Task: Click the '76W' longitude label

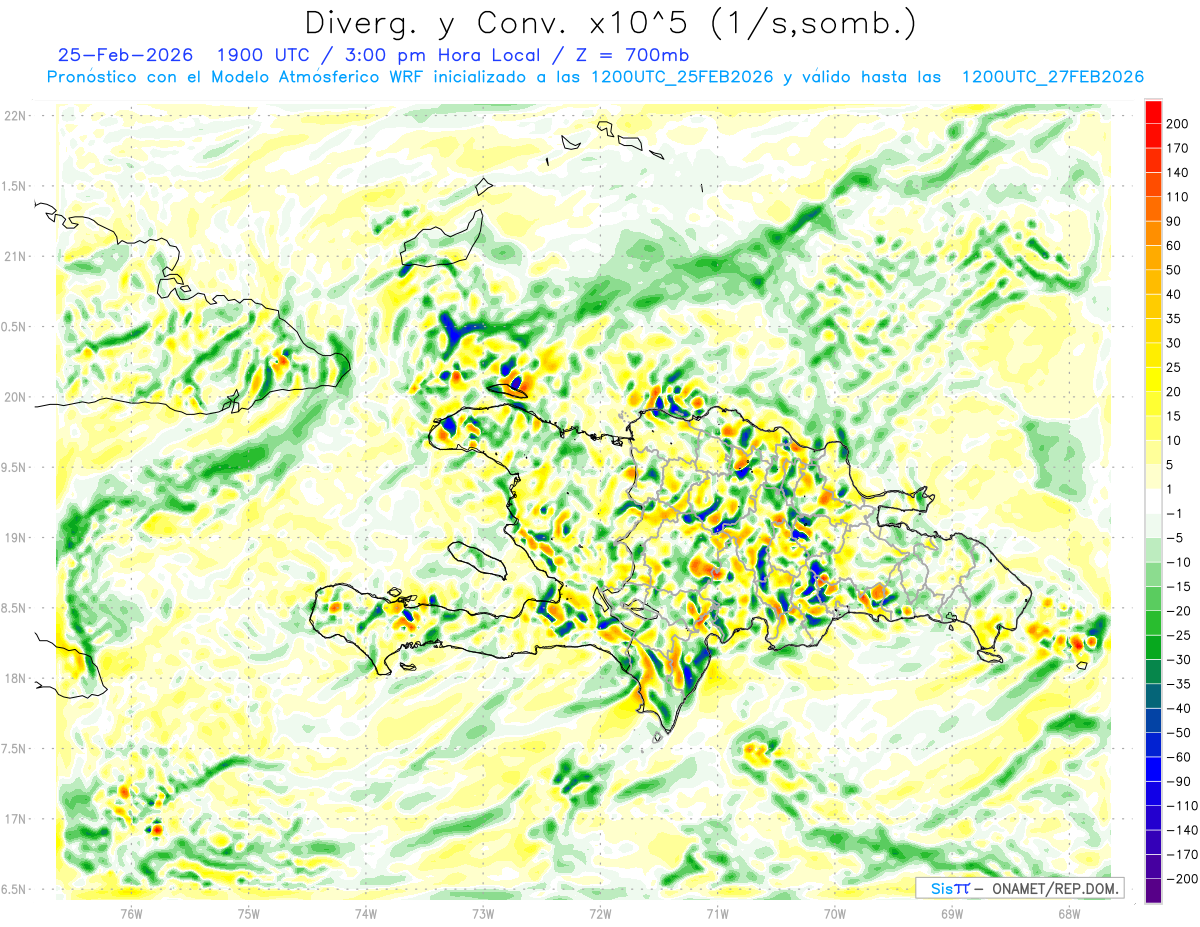Action: tap(131, 914)
